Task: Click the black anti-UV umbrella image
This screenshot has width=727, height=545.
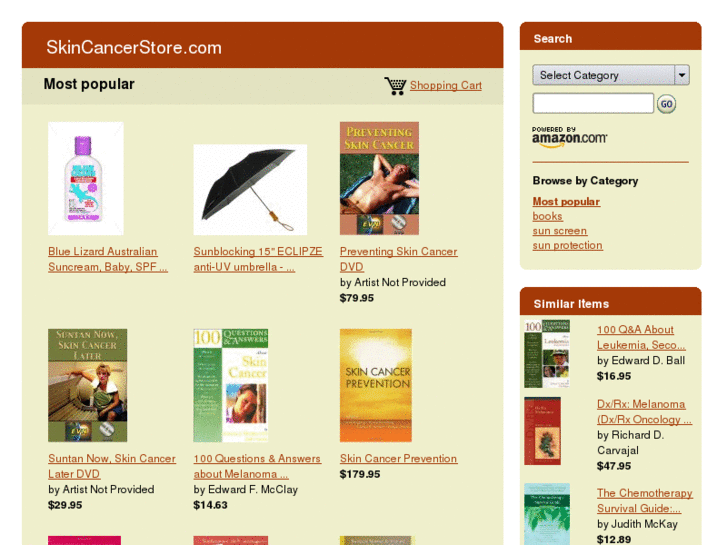Action: click(x=250, y=190)
